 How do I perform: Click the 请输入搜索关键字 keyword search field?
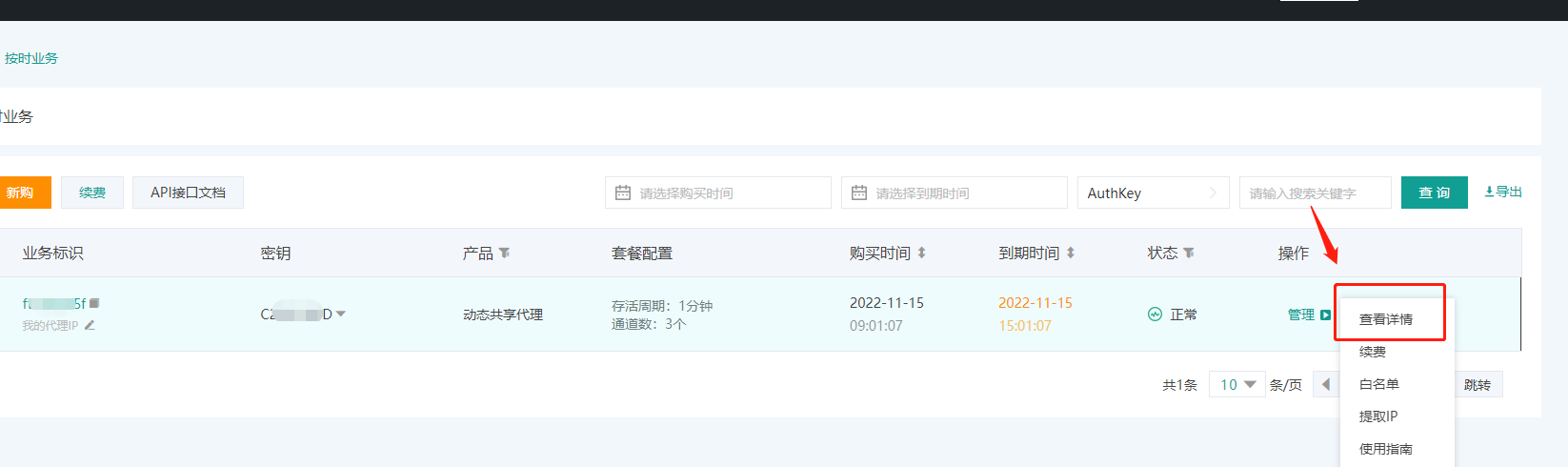pos(1314,193)
